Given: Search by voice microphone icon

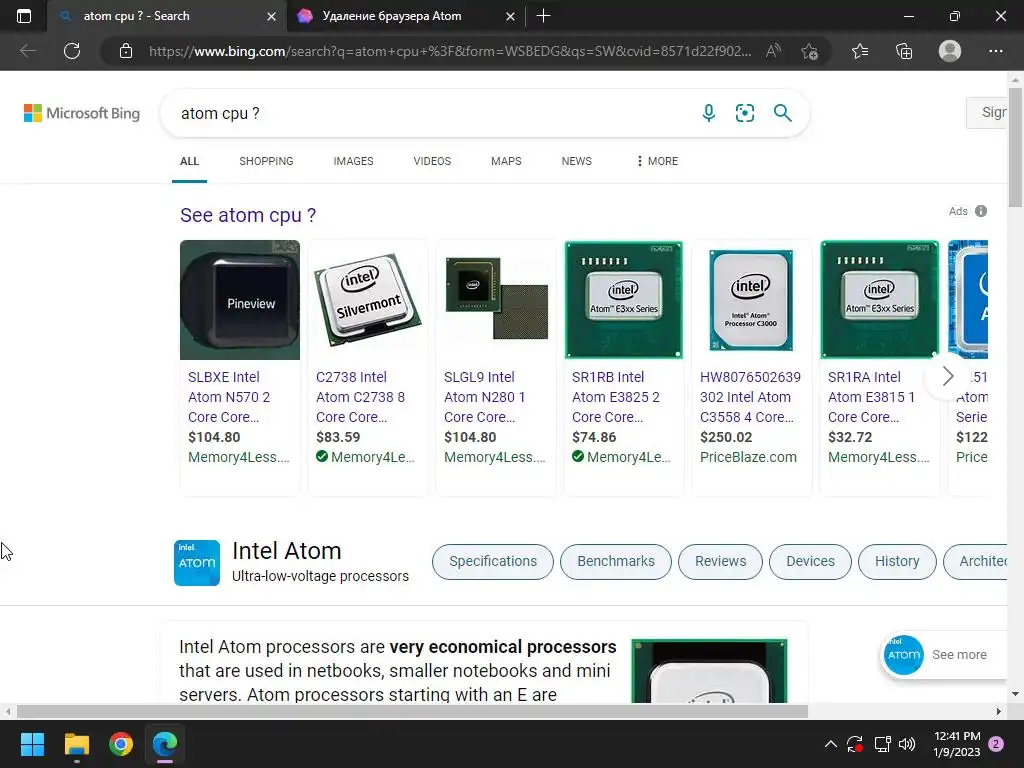Looking at the screenshot, I should click(709, 113).
